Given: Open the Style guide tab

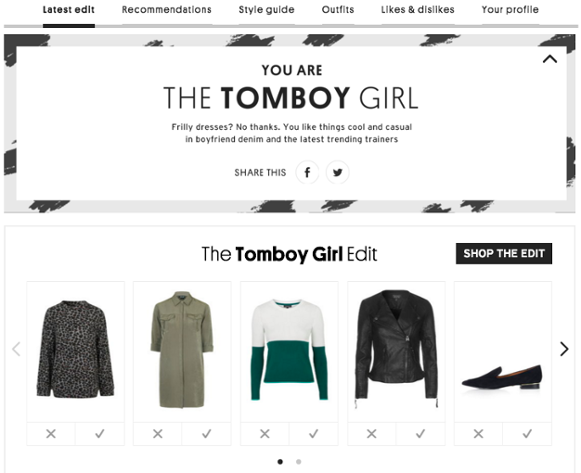Looking at the screenshot, I should pyautogui.click(x=266, y=10).
